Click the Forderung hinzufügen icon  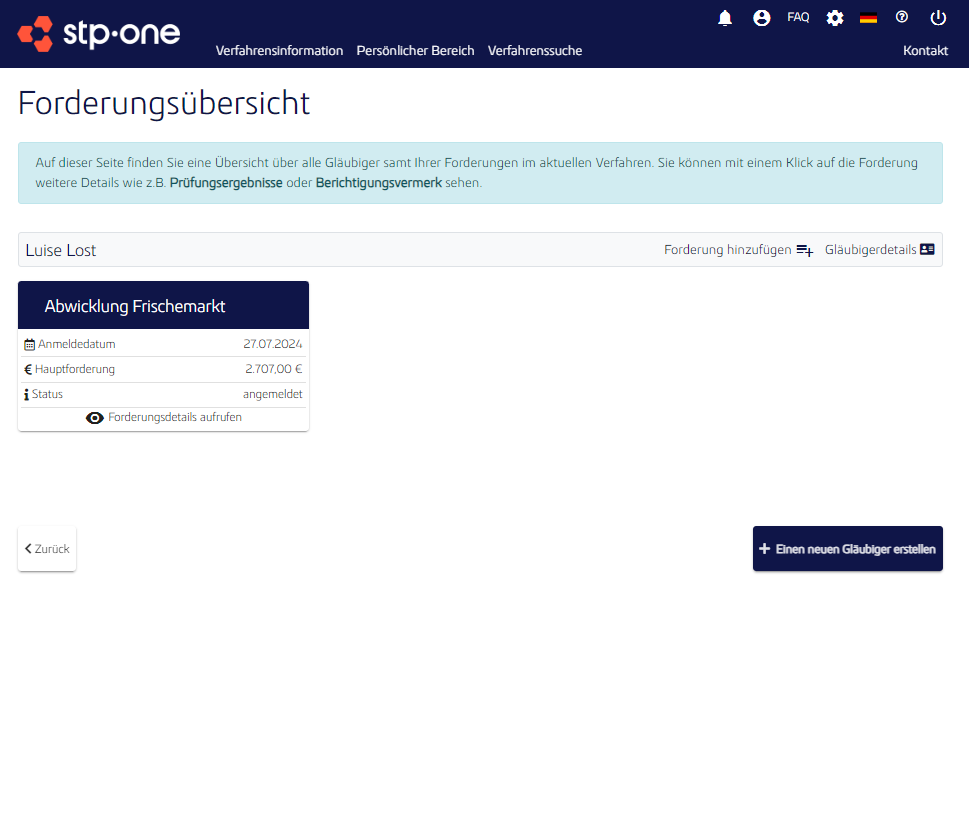[805, 249]
